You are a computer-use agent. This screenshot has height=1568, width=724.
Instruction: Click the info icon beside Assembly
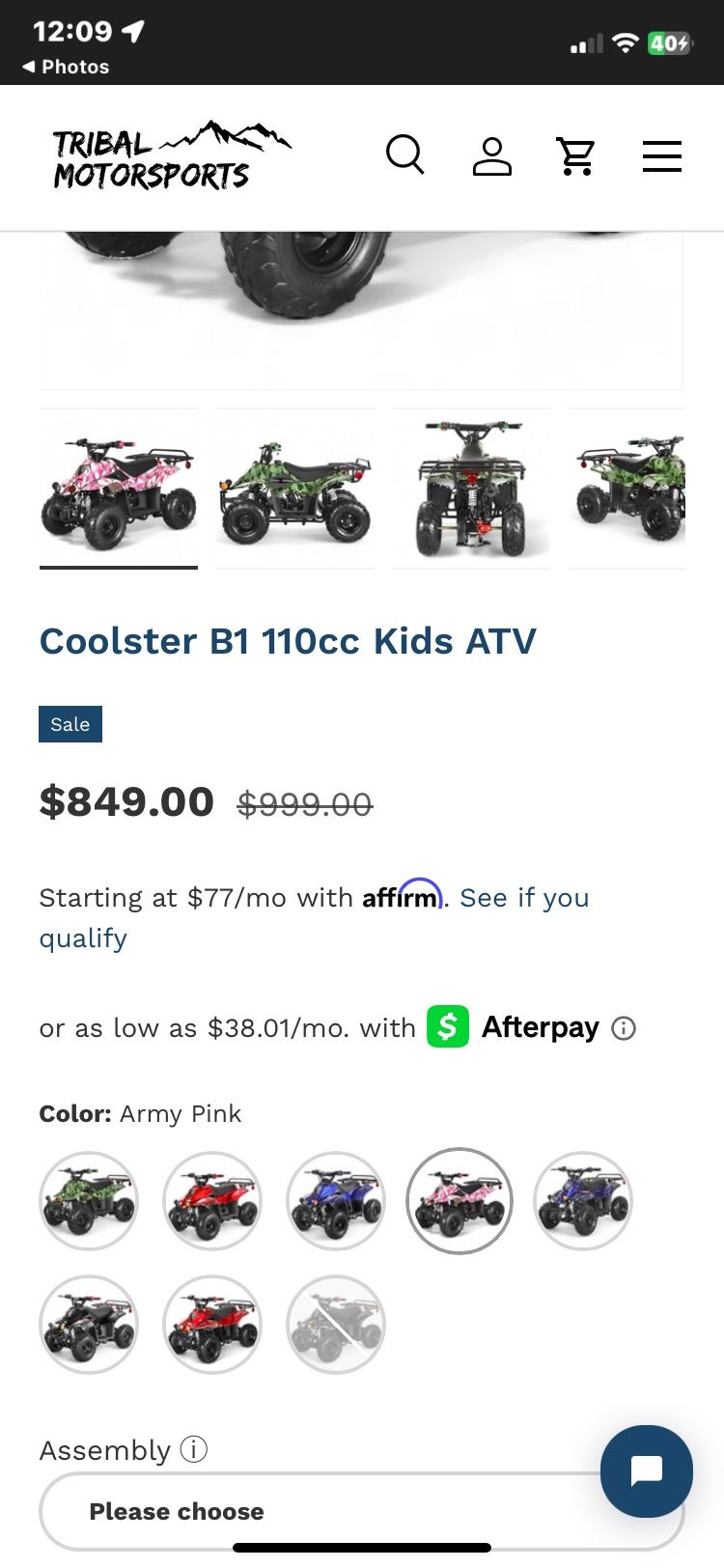pyautogui.click(x=194, y=1449)
